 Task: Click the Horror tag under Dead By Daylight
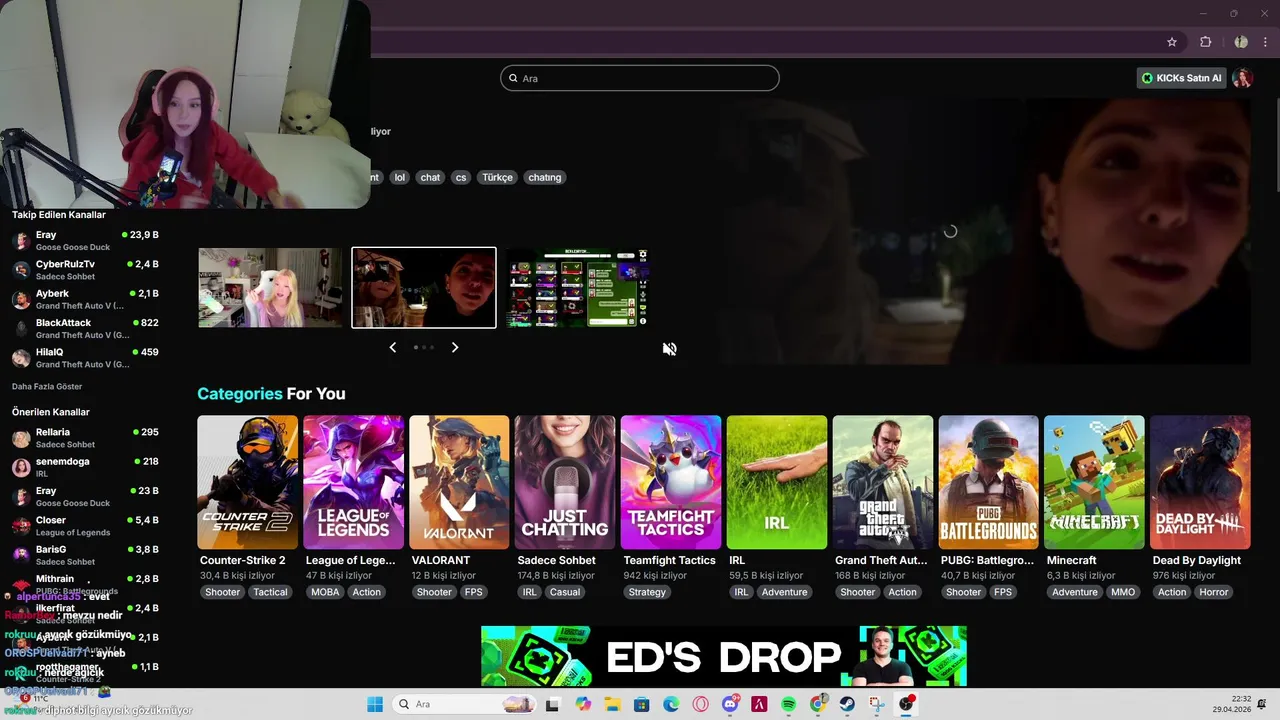1214,592
